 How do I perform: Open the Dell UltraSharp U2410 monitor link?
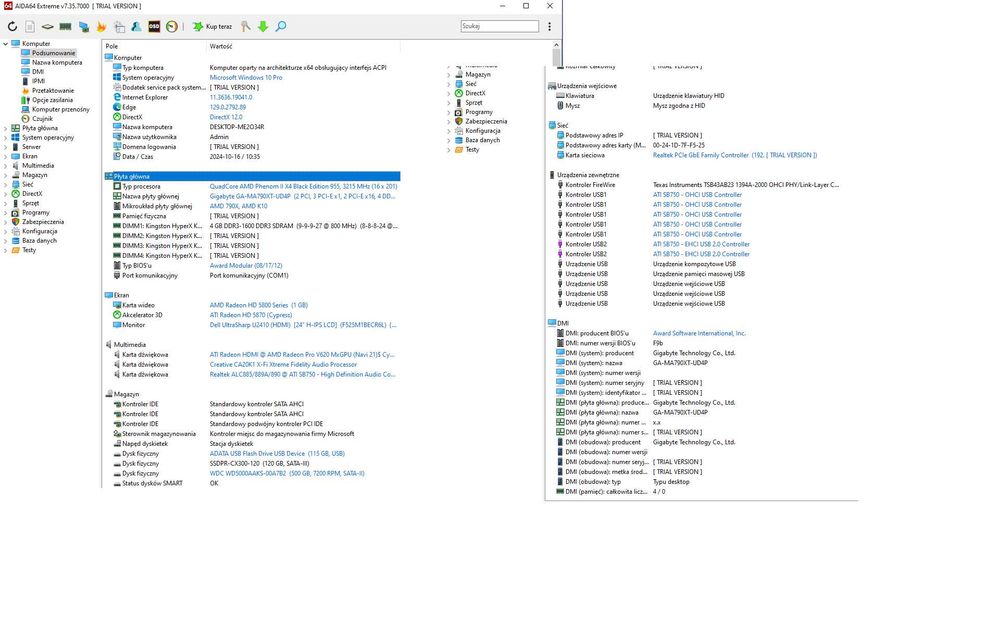pos(303,325)
